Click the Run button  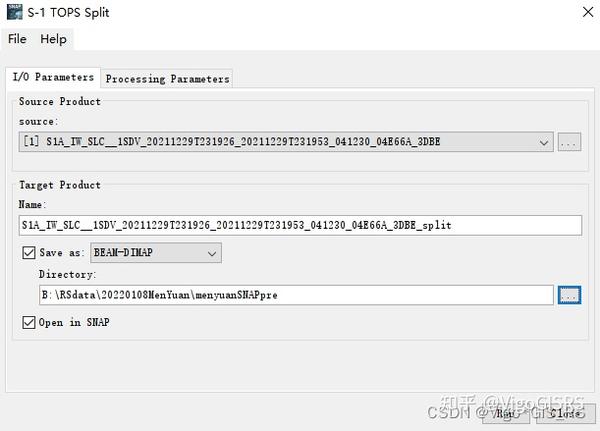click(506, 411)
